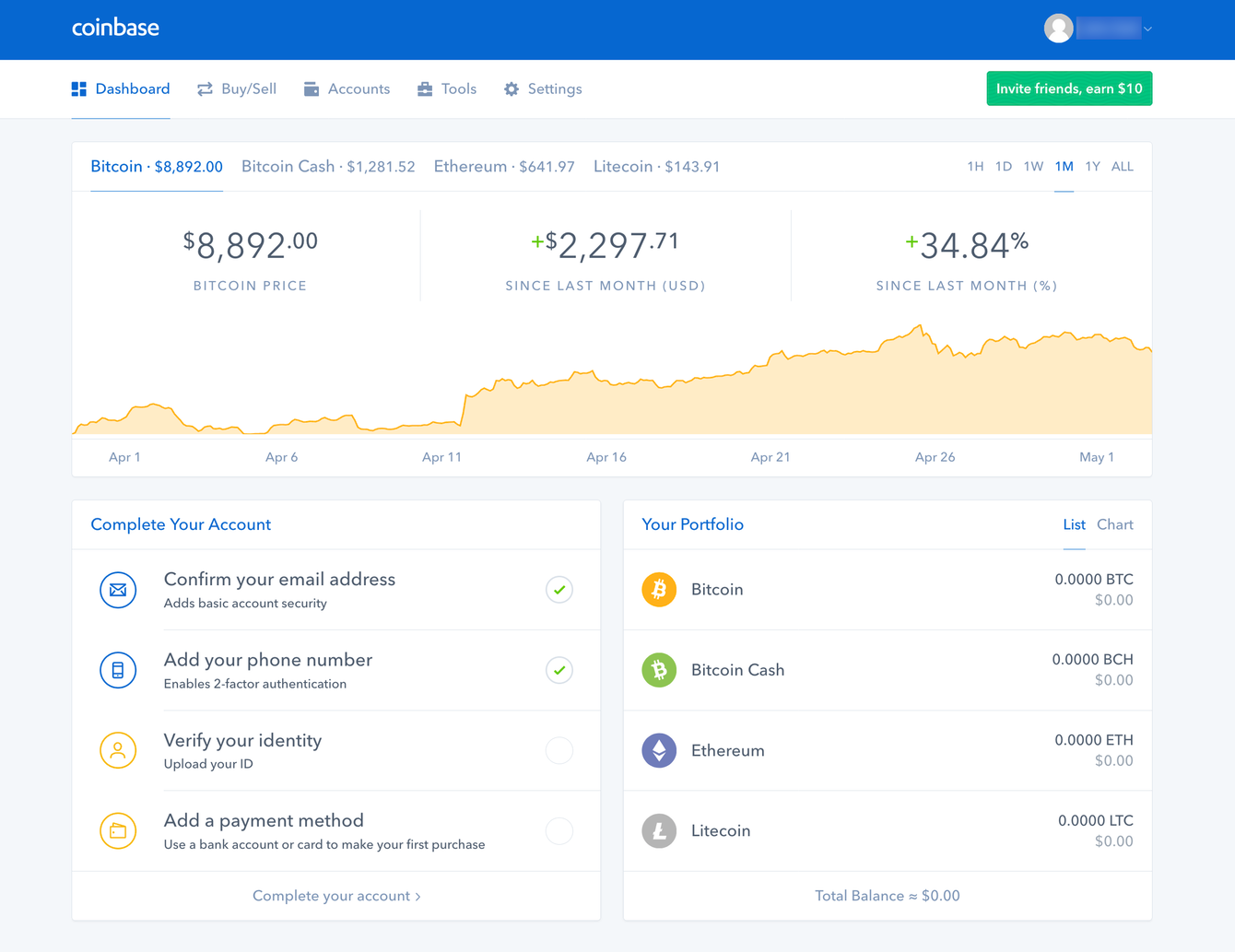
Task: Select the Litecoin price tab
Action: click(x=656, y=166)
